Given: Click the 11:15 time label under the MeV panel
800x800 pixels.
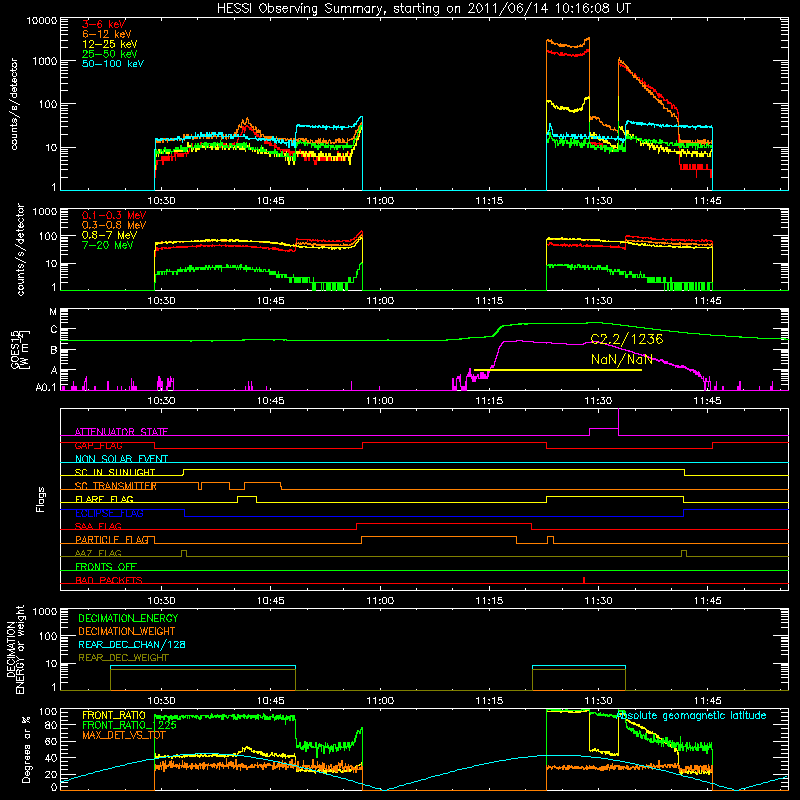Looking at the screenshot, I should (x=489, y=301).
